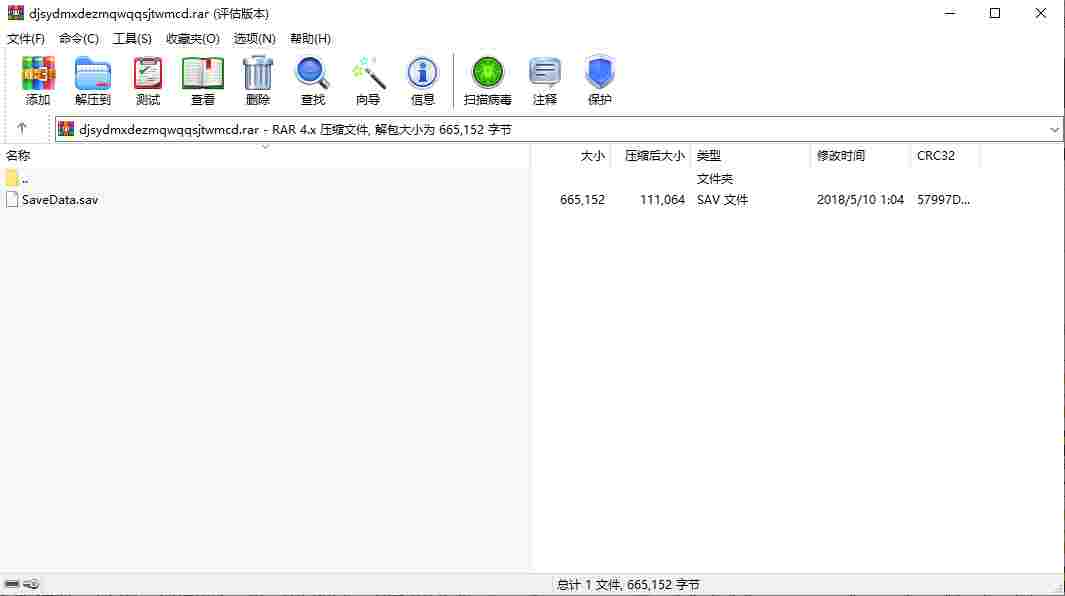
Task: Go up one level with arrow icon
Action: tap(22, 128)
